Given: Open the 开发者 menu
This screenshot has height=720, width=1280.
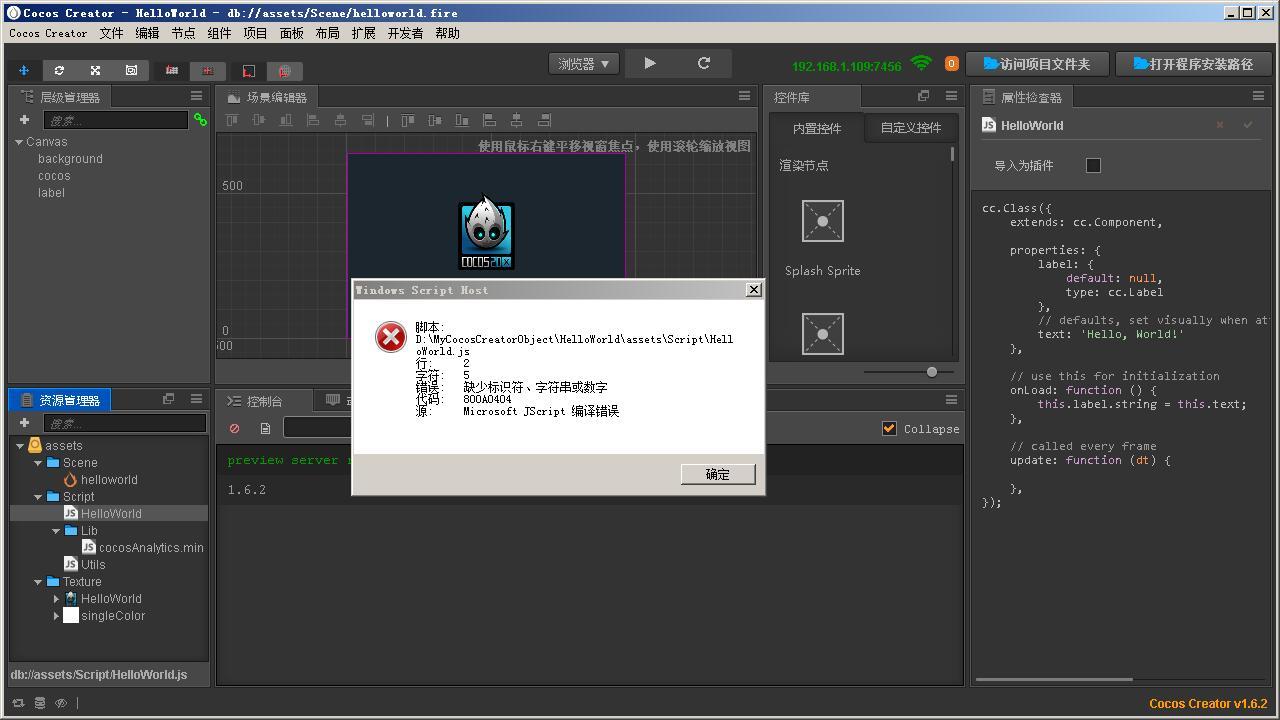Looking at the screenshot, I should tap(405, 33).
